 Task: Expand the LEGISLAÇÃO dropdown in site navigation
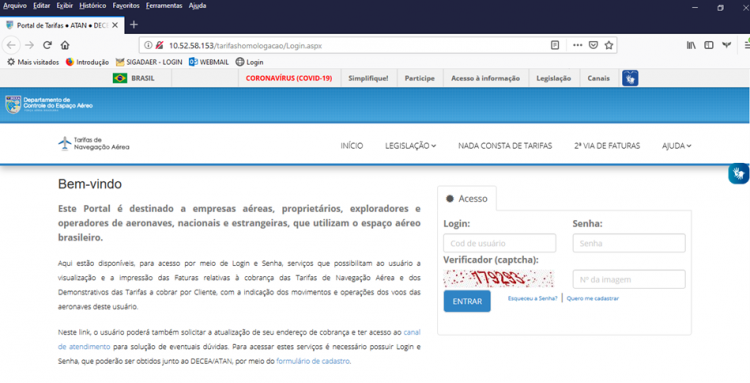coord(410,146)
